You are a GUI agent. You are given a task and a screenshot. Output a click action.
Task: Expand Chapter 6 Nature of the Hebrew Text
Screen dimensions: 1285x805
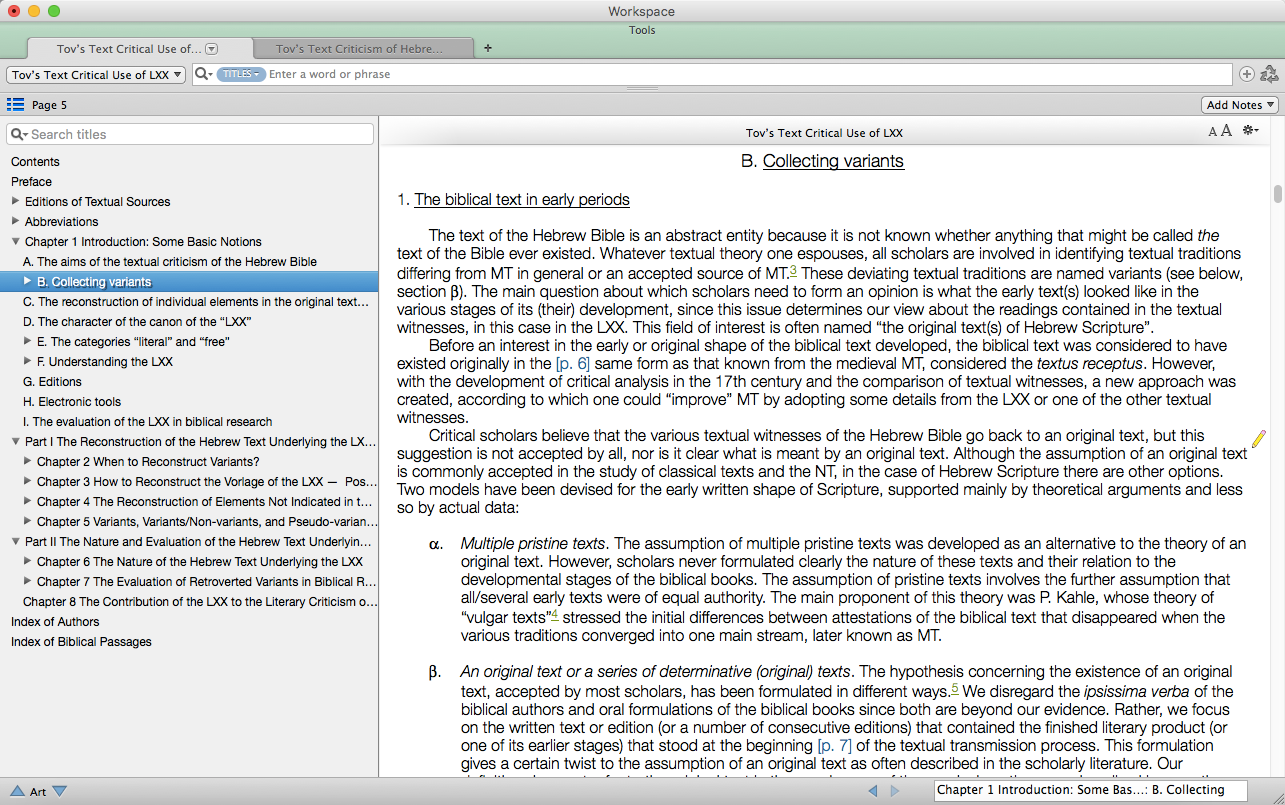[28, 561]
